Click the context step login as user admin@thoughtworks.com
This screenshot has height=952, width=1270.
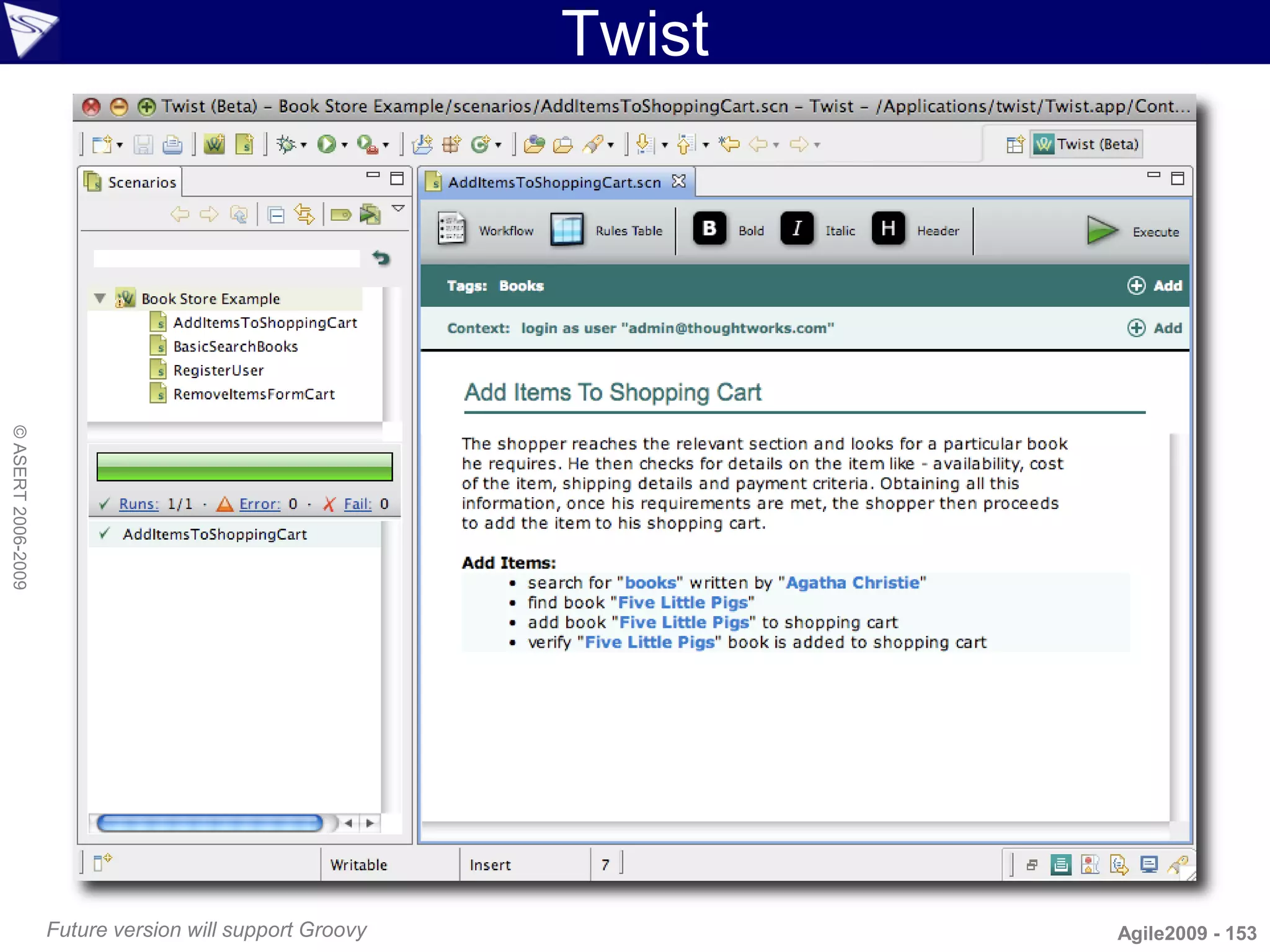(x=677, y=328)
